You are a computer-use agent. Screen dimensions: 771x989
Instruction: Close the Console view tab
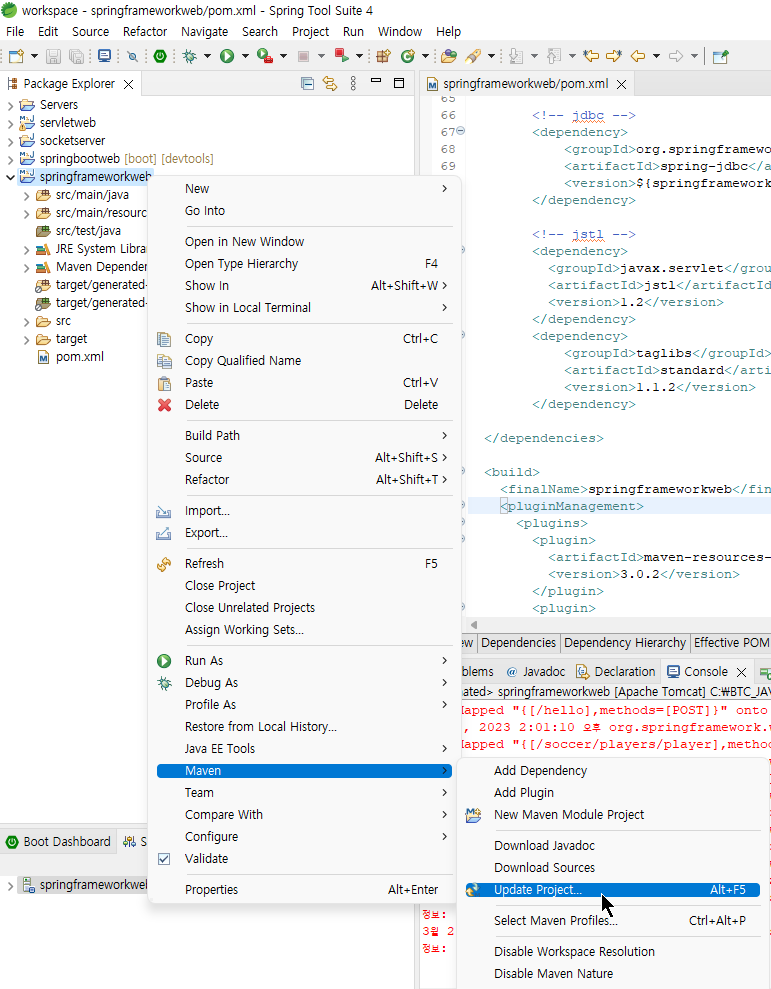tap(741, 672)
